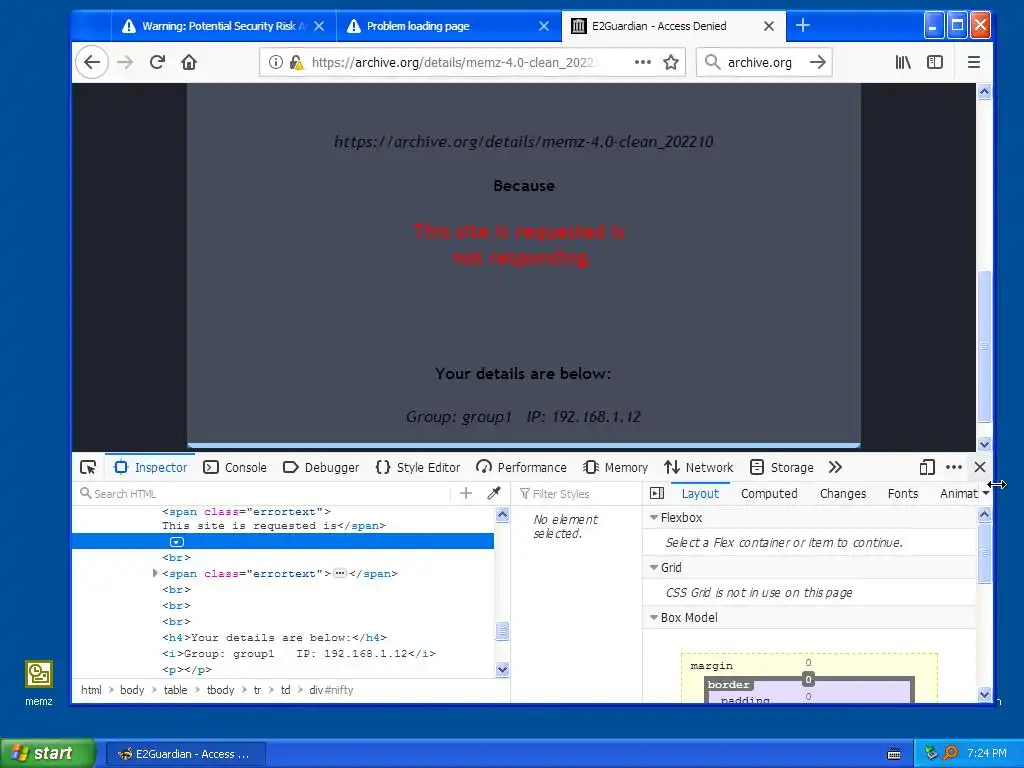Screen dimensions: 1024x768
Task: Submit the archive.org search with the arrow
Action: (818, 63)
